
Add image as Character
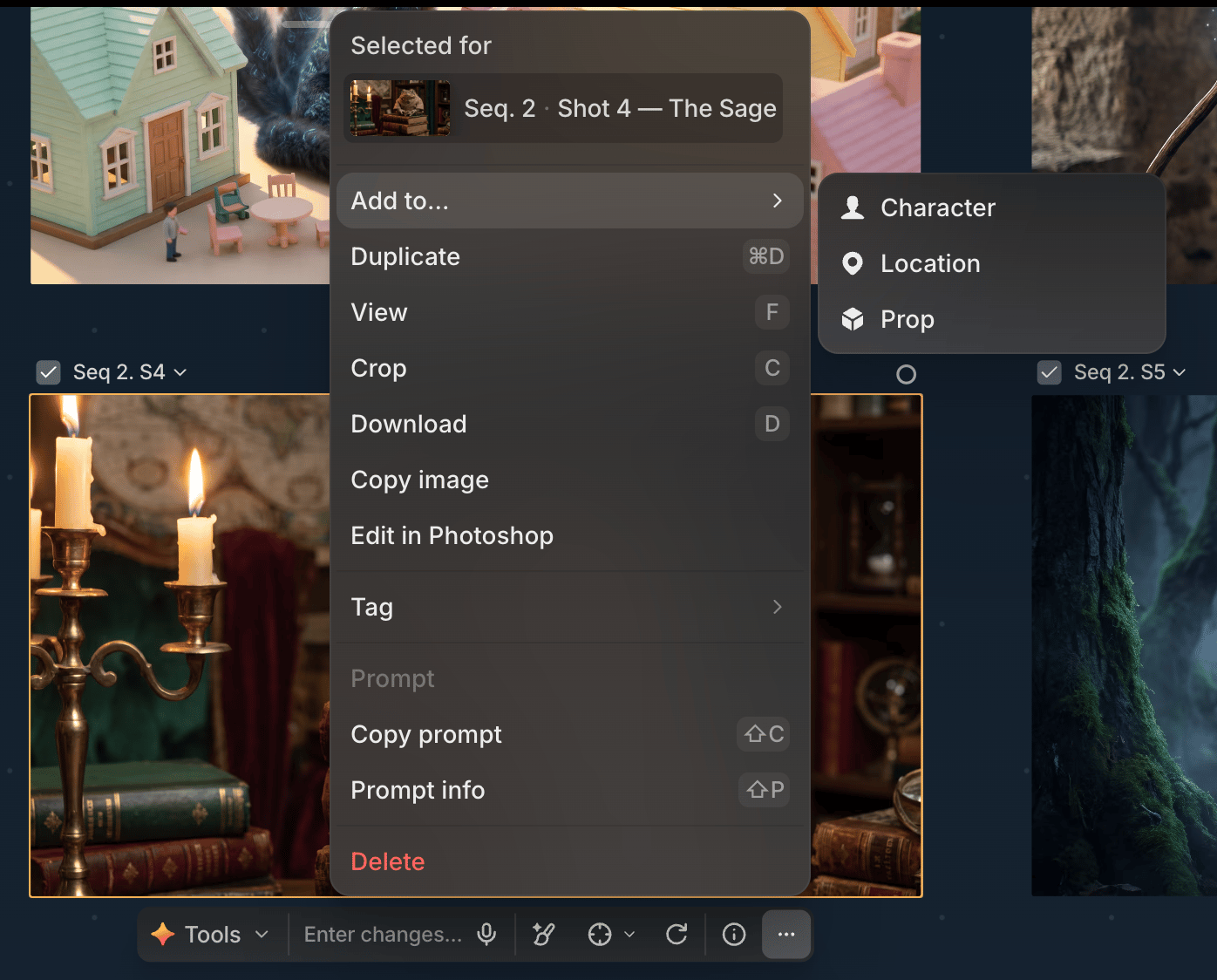[992, 208]
